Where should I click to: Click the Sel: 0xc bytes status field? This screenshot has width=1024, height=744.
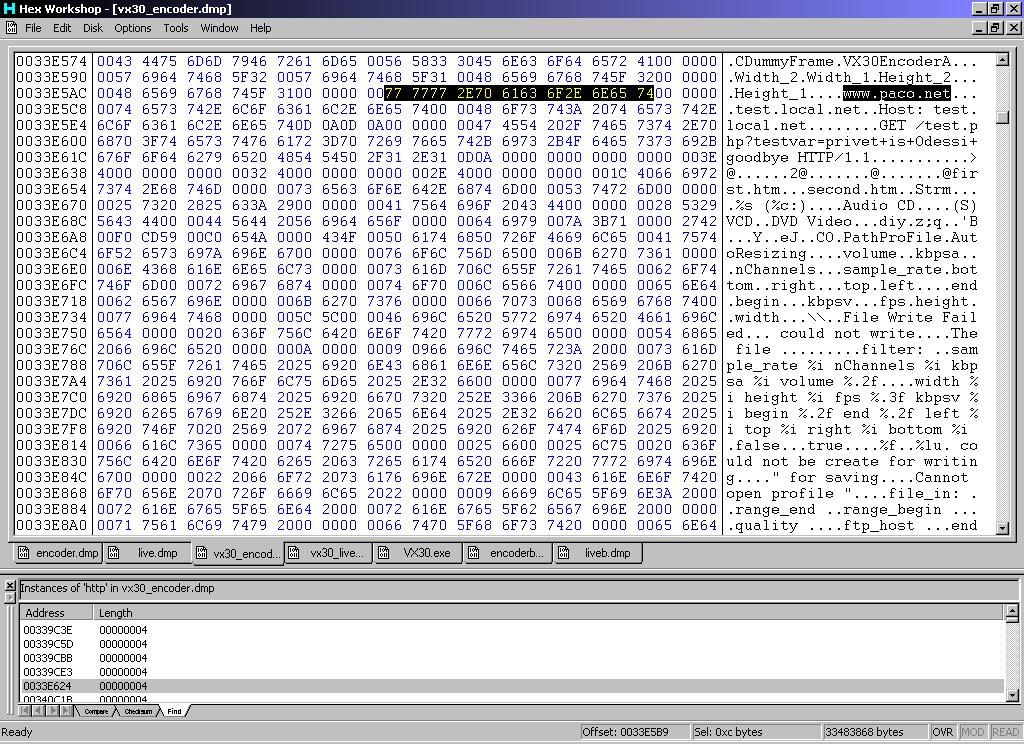(756, 732)
